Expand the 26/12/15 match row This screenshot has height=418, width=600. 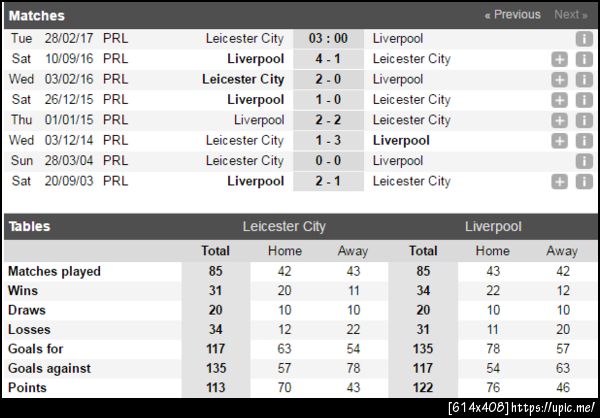560,100
